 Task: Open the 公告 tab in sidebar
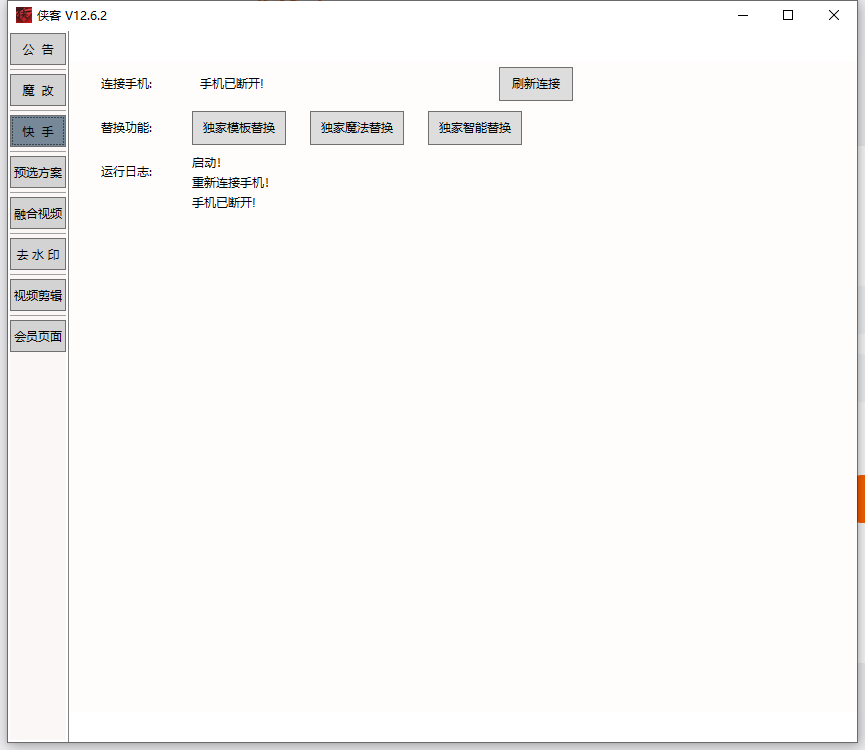[38, 49]
